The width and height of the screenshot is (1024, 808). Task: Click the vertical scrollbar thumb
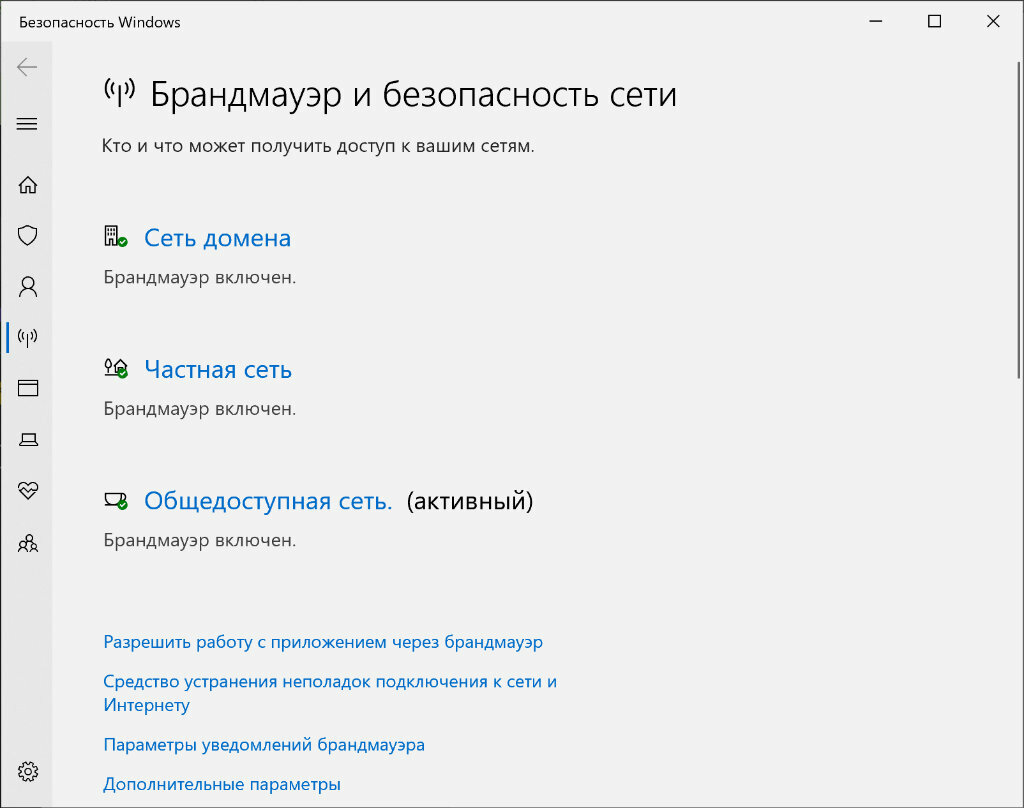1018,220
